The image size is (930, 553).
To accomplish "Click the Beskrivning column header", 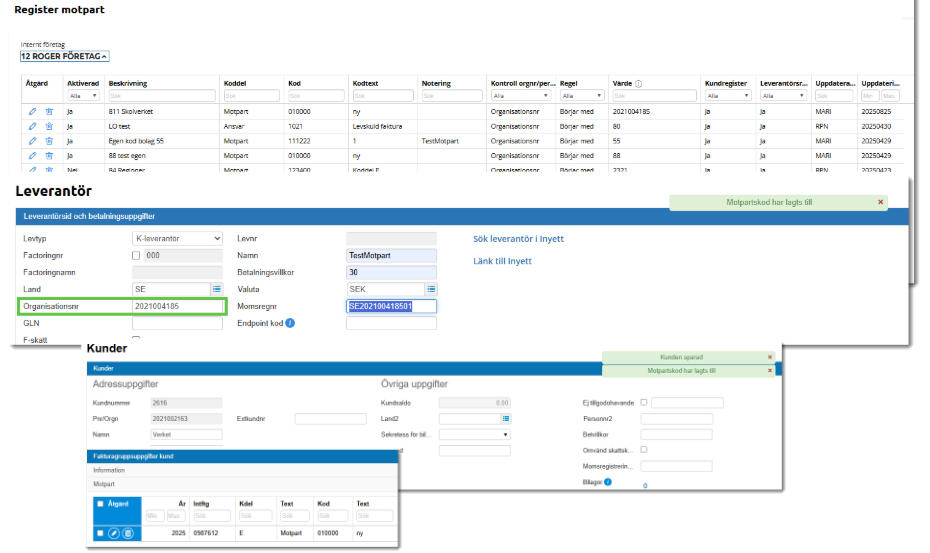I will coord(128,84).
